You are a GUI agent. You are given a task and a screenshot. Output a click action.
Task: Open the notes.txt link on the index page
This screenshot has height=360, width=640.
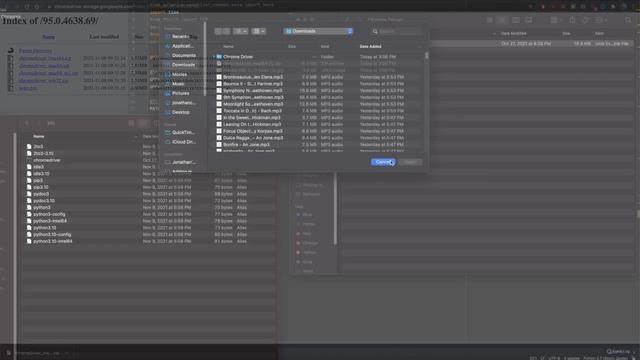click(x=27, y=88)
